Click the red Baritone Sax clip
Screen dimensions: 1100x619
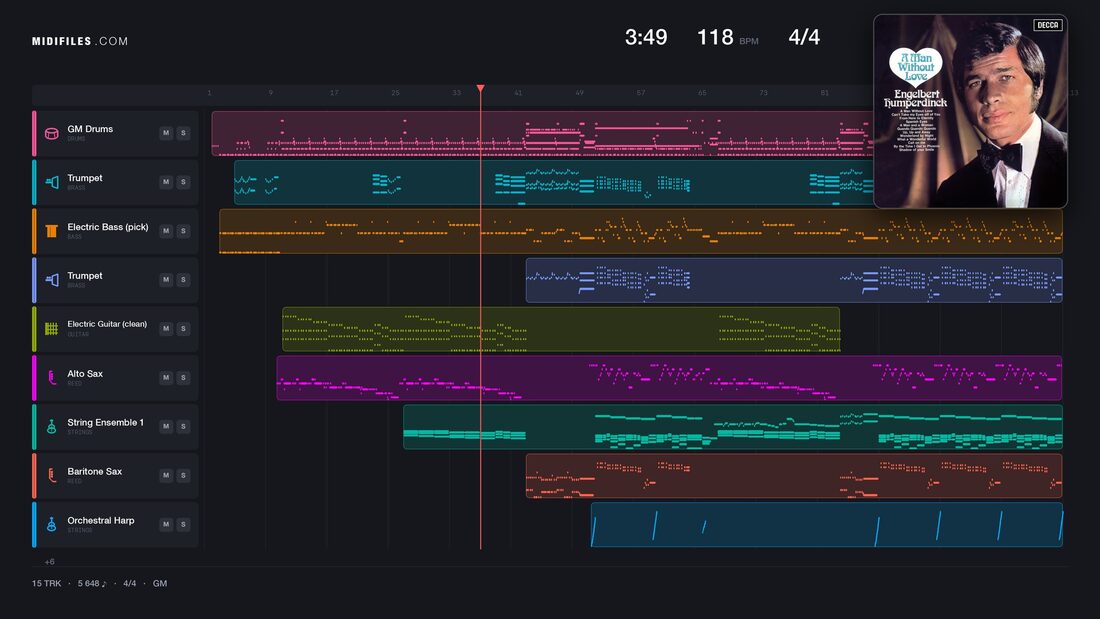[794, 476]
